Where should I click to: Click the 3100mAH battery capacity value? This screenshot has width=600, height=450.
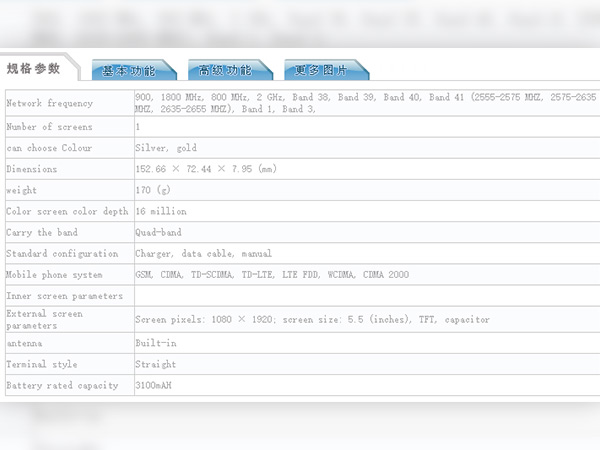coord(153,385)
